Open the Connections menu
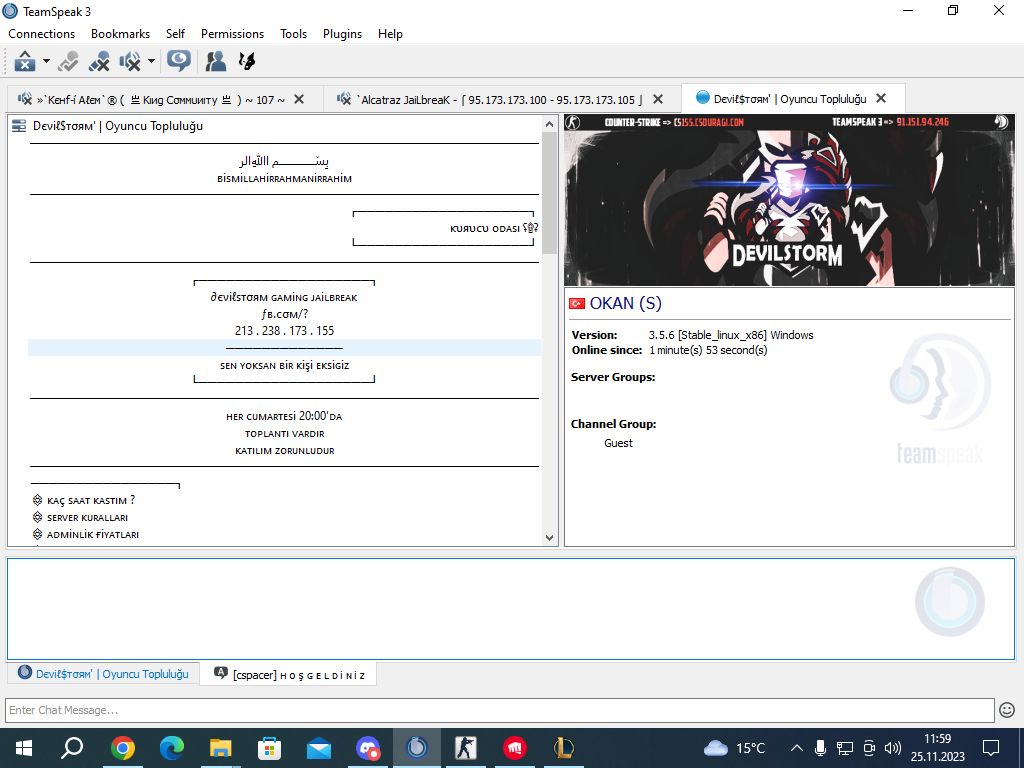The width and height of the screenshot is (1024, 768). pyautogui.click(x=42, y=34)
